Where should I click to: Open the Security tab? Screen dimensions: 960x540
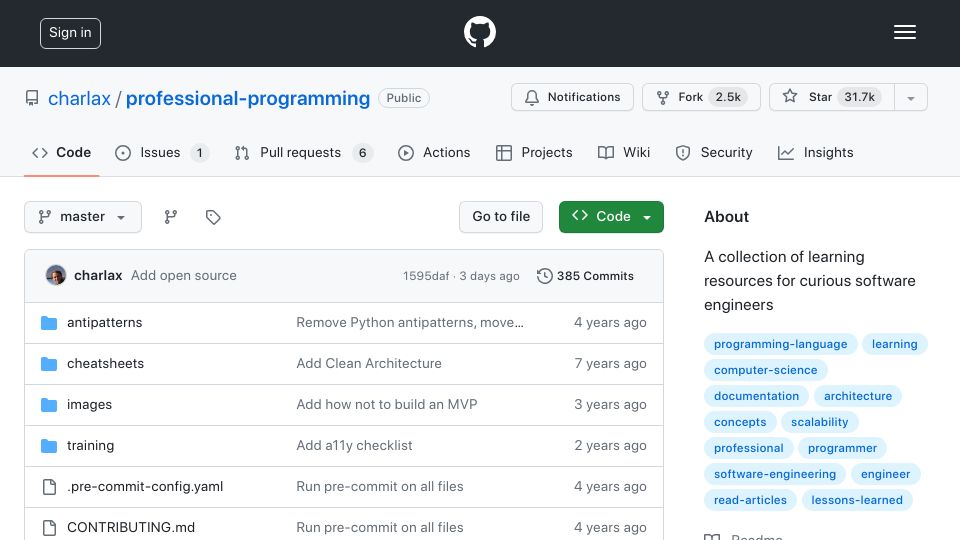[x=713, y=152]
